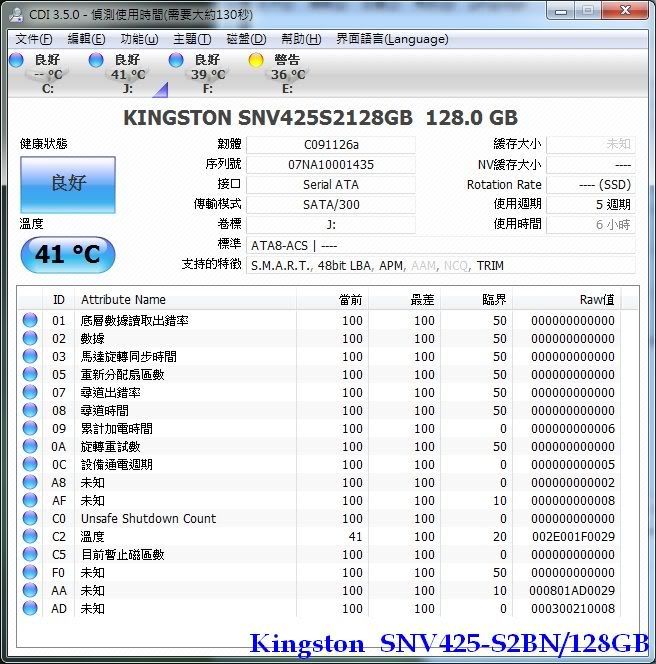The width and height of the screenshot is (656, 664).
Task: Click the power-on hours field 6 小時
Action: tap(591, 224)
